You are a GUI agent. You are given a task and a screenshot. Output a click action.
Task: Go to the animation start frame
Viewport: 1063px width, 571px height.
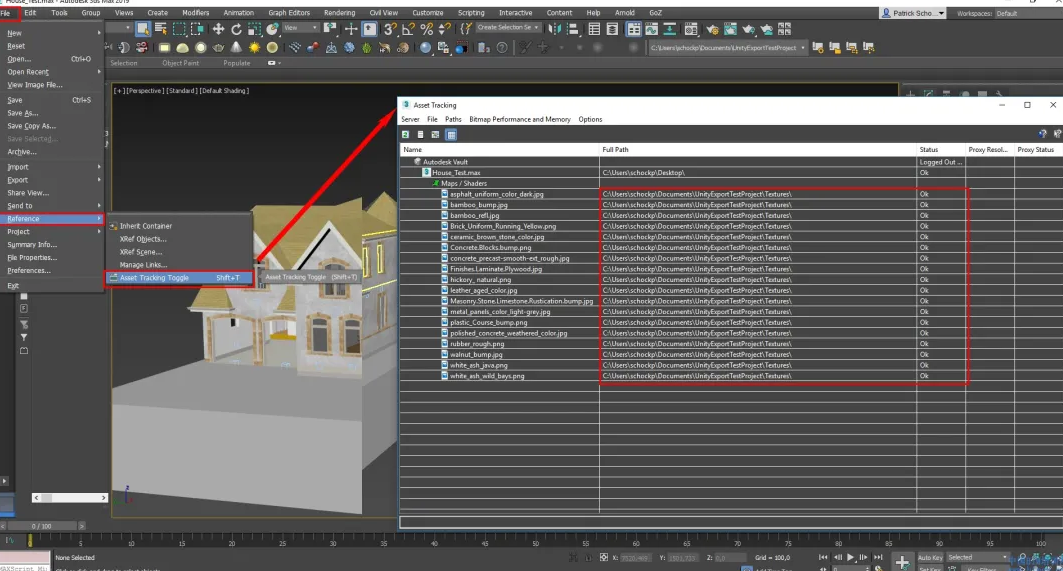(823, 557)
